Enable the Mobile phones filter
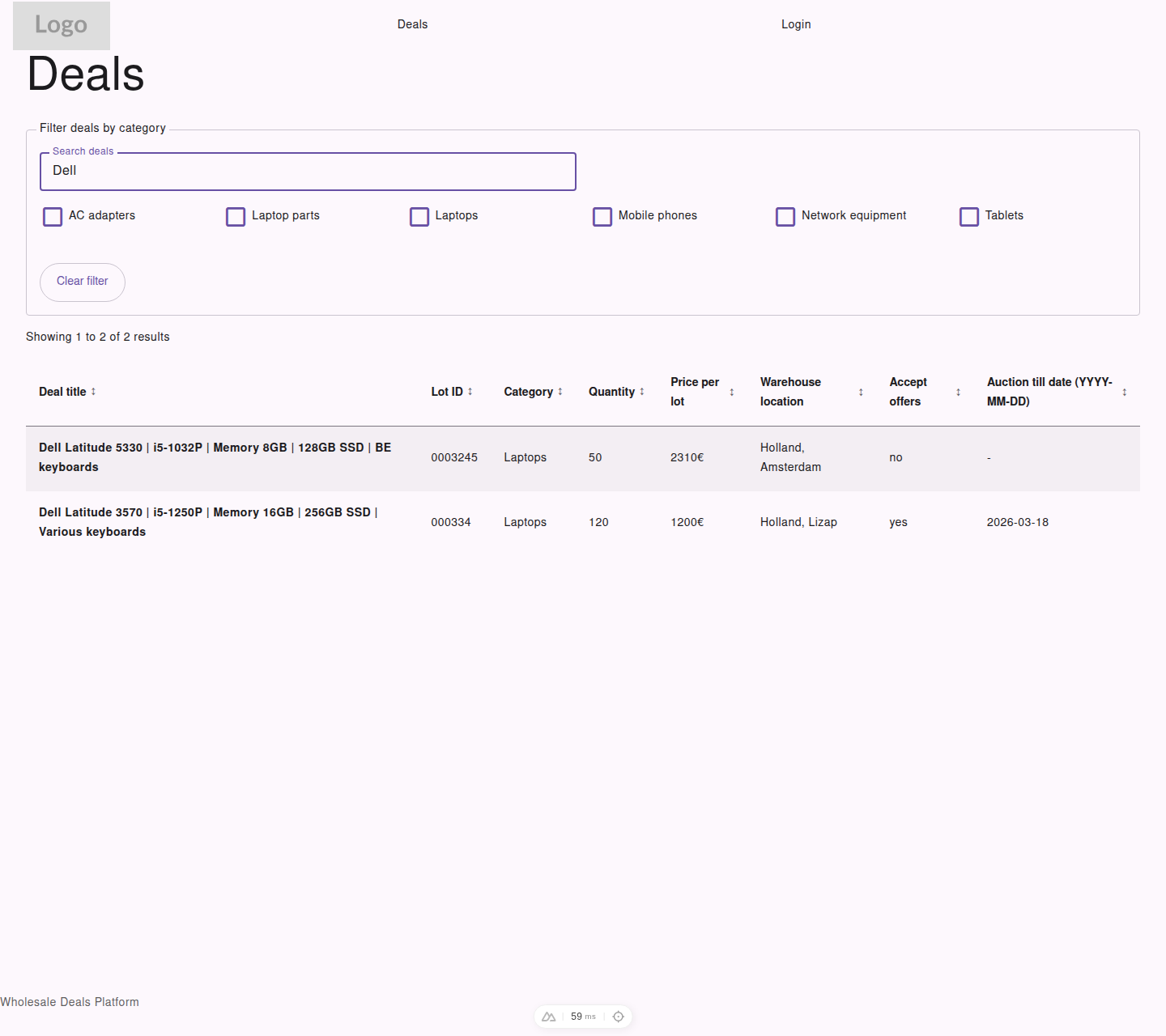1166x1036 pixels. click(x=602, y=216)
